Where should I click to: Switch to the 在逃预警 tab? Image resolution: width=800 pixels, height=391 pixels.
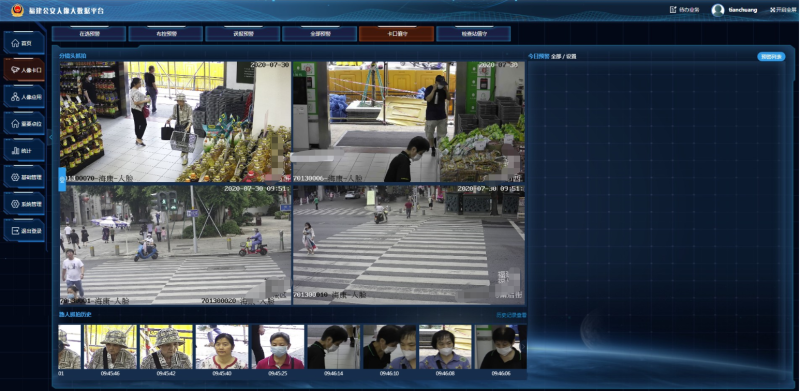click(x=89, y=34)
